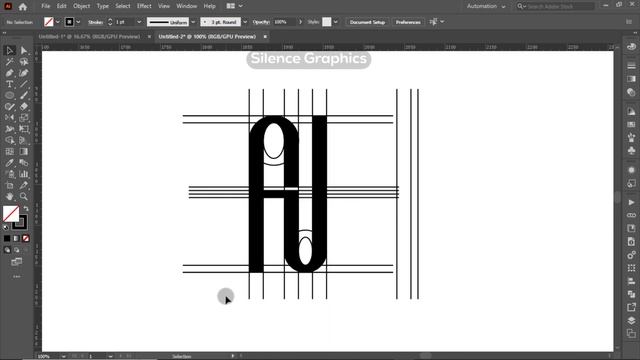
Task: Open the File menu
Action: click(46, 6)
